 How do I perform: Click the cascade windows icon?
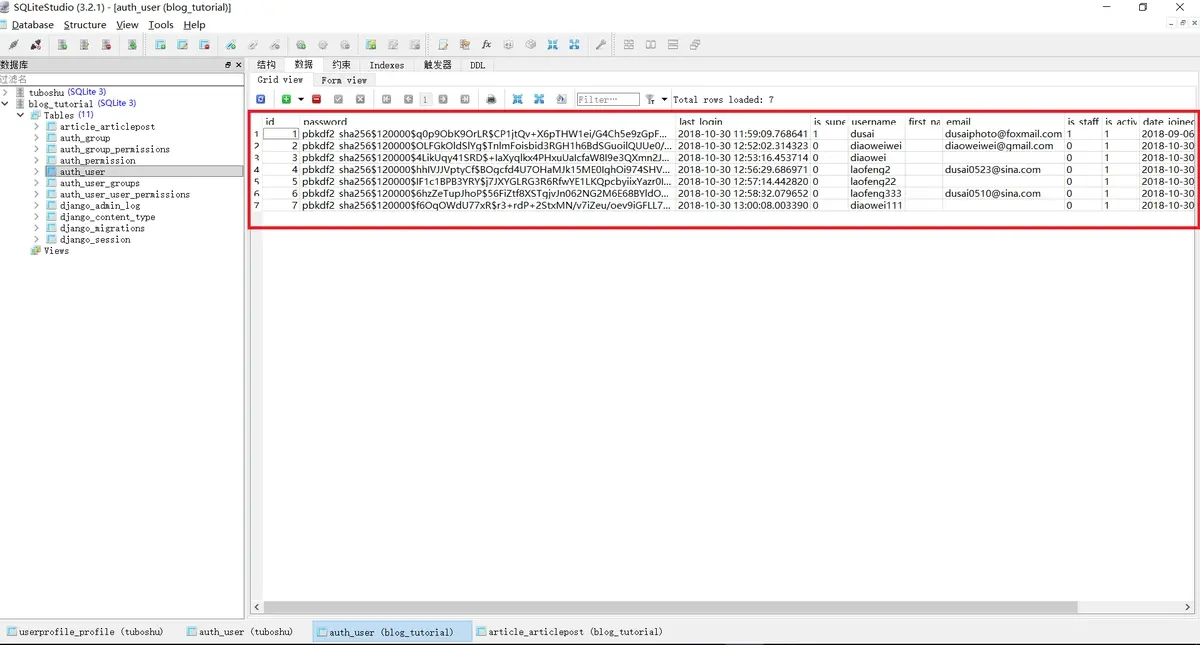click(695, 45)
